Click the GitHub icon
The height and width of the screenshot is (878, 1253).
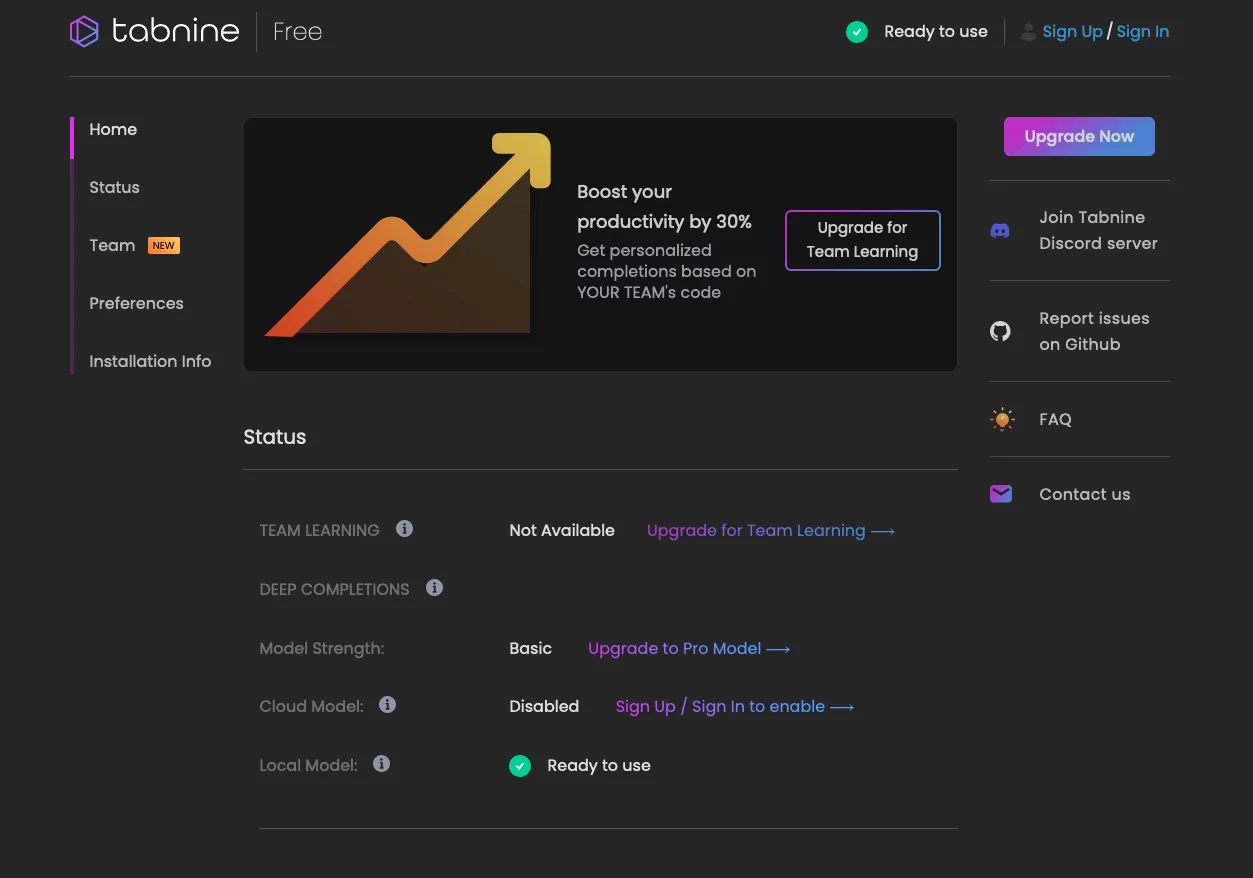coord(1000,331)
